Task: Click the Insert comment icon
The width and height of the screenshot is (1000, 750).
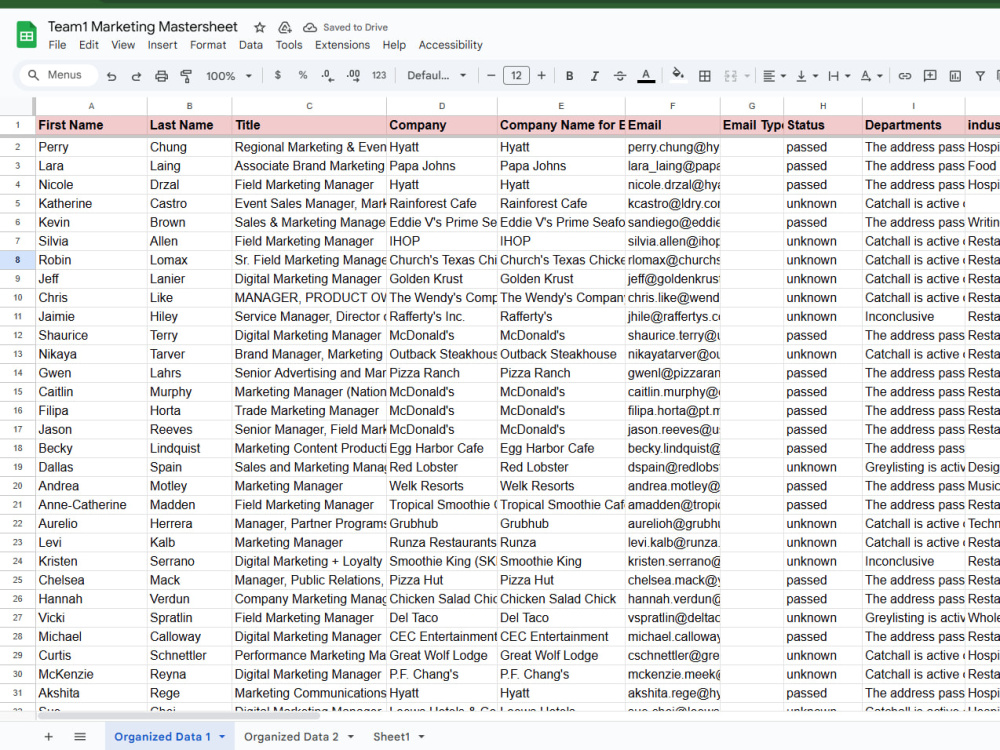Action: pos(930,76)
